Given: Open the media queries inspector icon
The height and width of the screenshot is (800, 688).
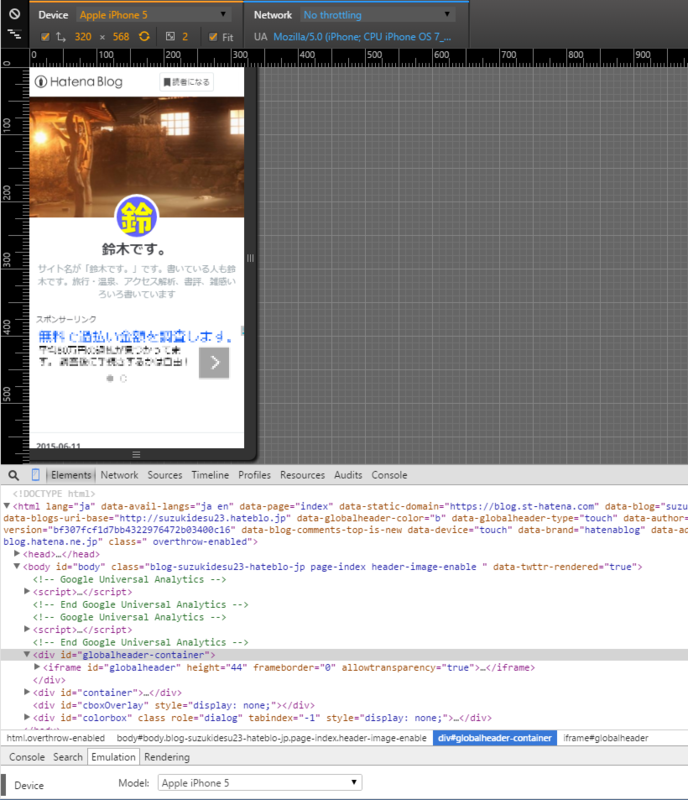Looking at the screenshot, I should [x=14, y=34].
